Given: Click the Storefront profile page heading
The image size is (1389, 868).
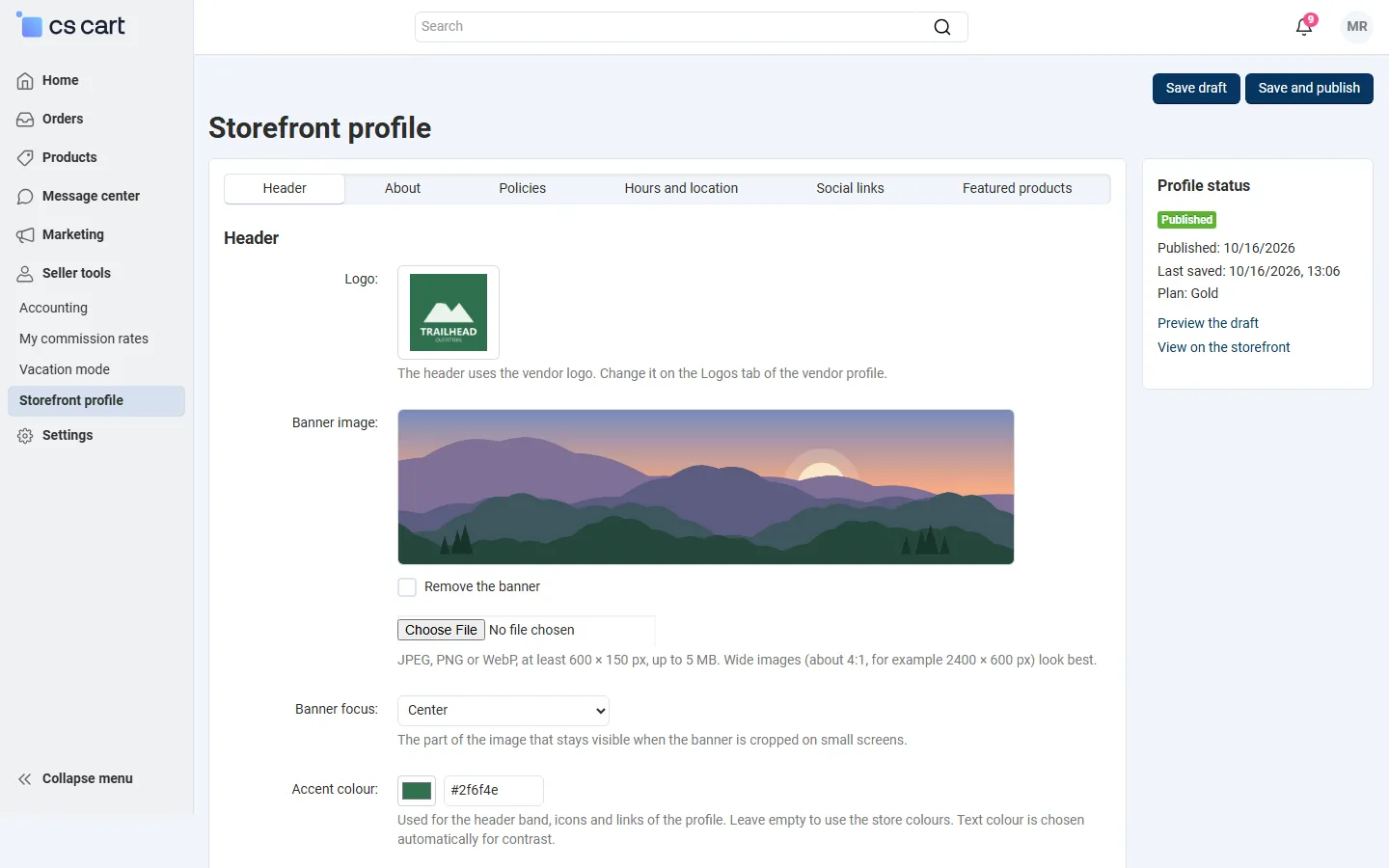Looking at the screenshot, I should click(319, 128).
